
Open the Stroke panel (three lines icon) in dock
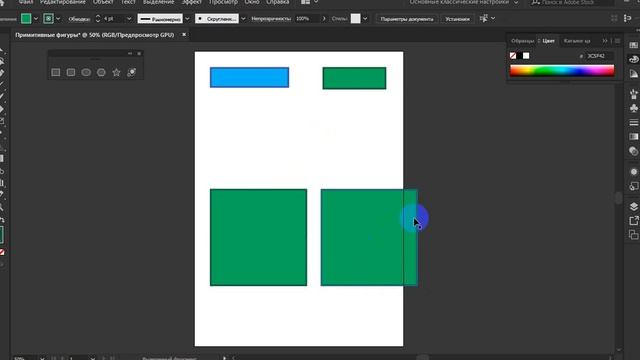coord(633,122)
